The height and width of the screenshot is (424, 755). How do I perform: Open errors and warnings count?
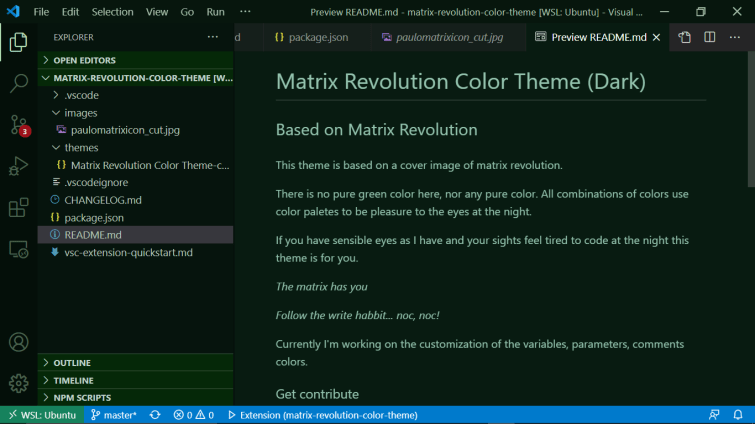tap(194, 415)
